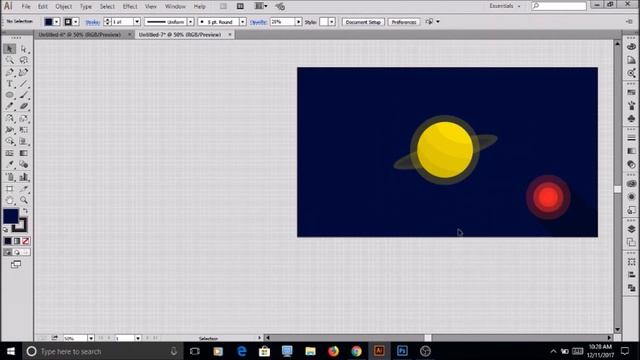Image resolution: width=640 pixels, height=360 pixels.
Task: Open Essentials workspace switcher
Action: pyautogui.click(x=505, y=6)
